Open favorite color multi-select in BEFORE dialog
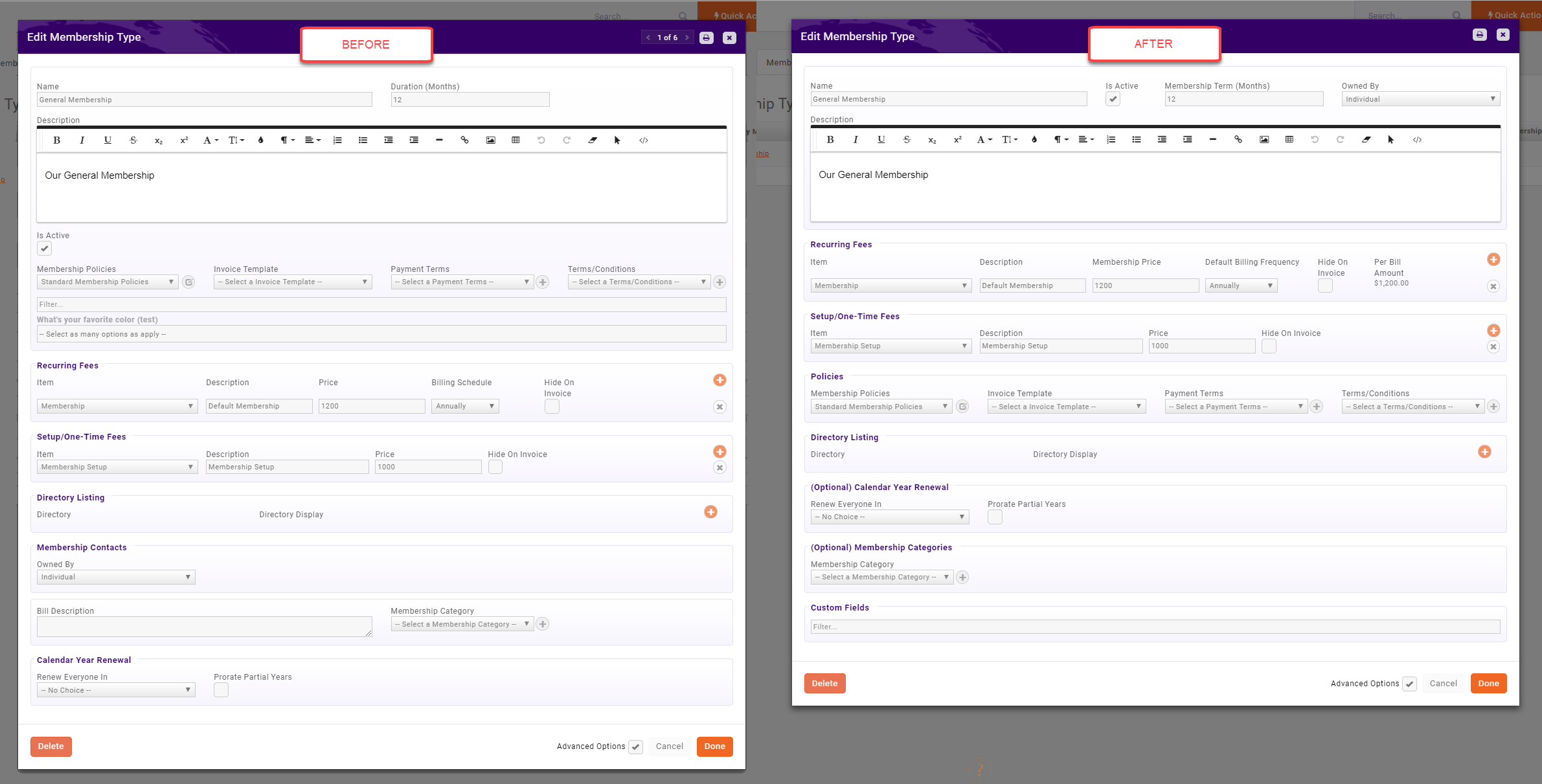Screen dimensions: 1542x784 [381, 334]
